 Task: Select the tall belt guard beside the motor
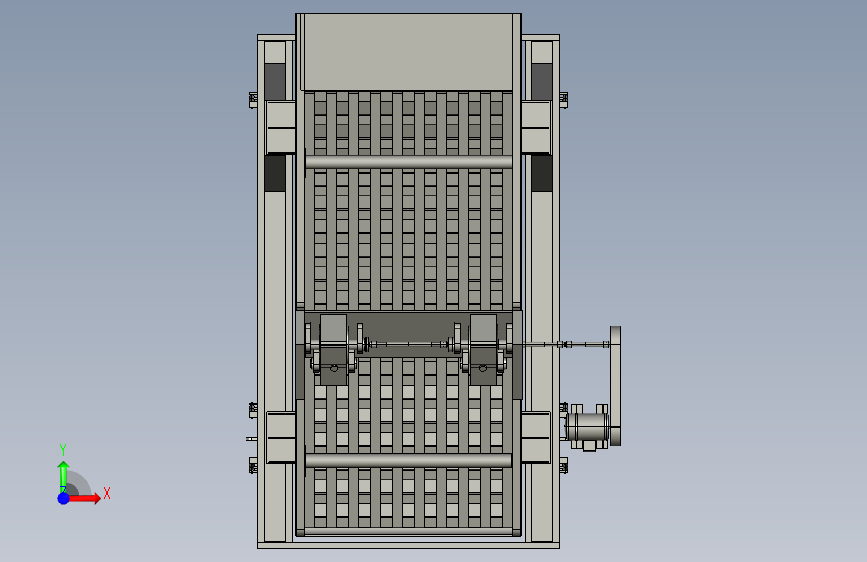tap(615, 386)
